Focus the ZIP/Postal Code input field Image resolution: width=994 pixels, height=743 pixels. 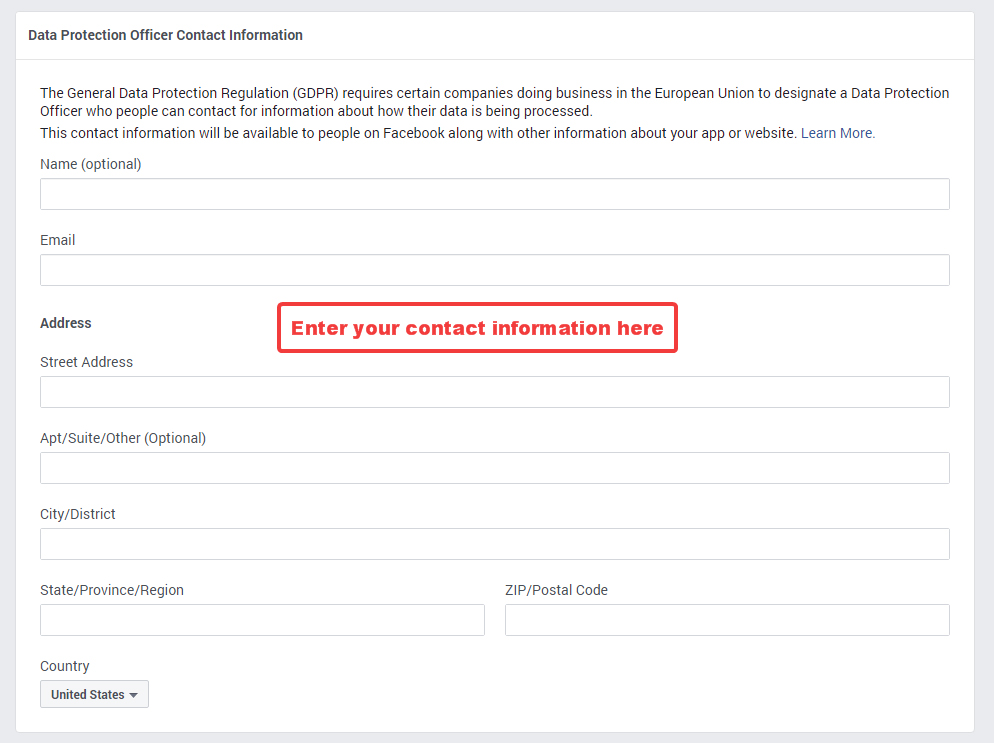[x=727, y=620]
